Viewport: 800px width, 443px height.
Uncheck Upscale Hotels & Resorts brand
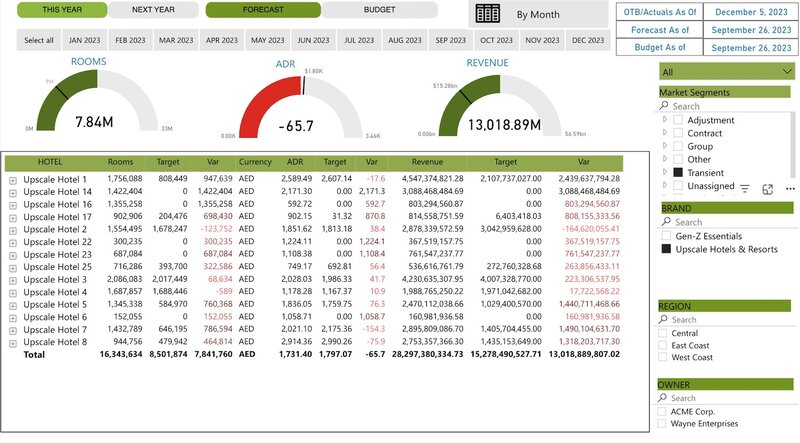pos(666,249)
